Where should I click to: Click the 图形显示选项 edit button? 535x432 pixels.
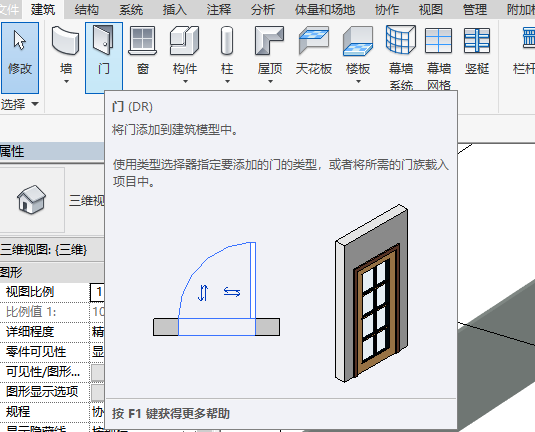(x=98, y=392)
